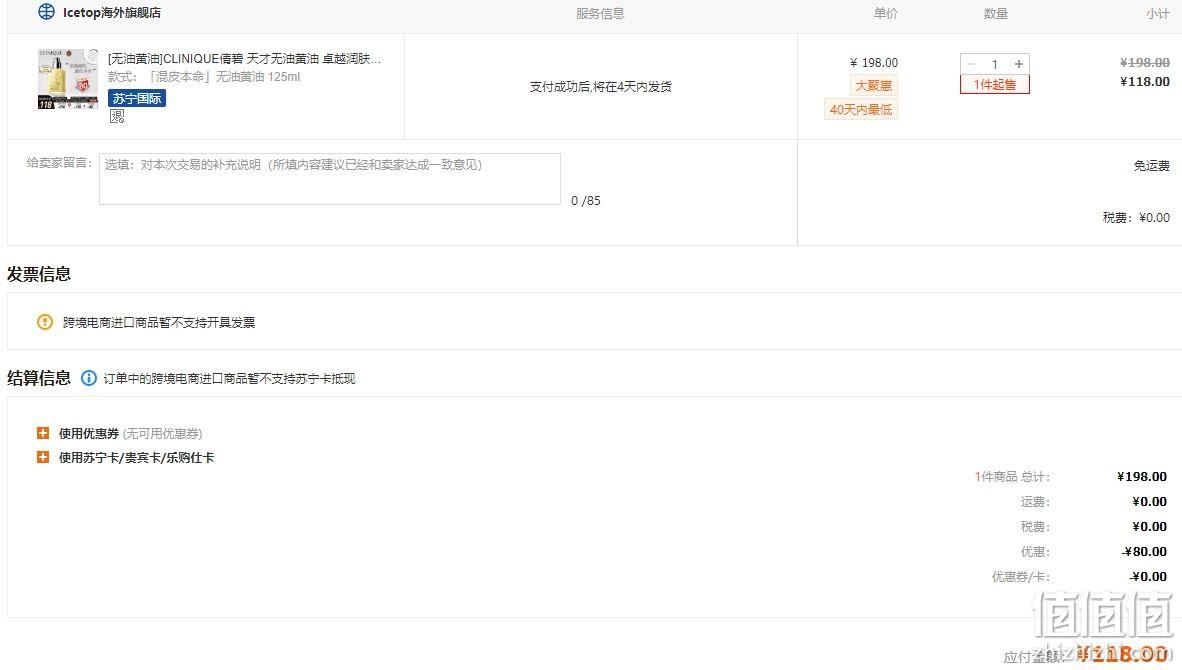
Task: Open the Icetop海外旗舰店 store link
Action: (x=112, y=13)
